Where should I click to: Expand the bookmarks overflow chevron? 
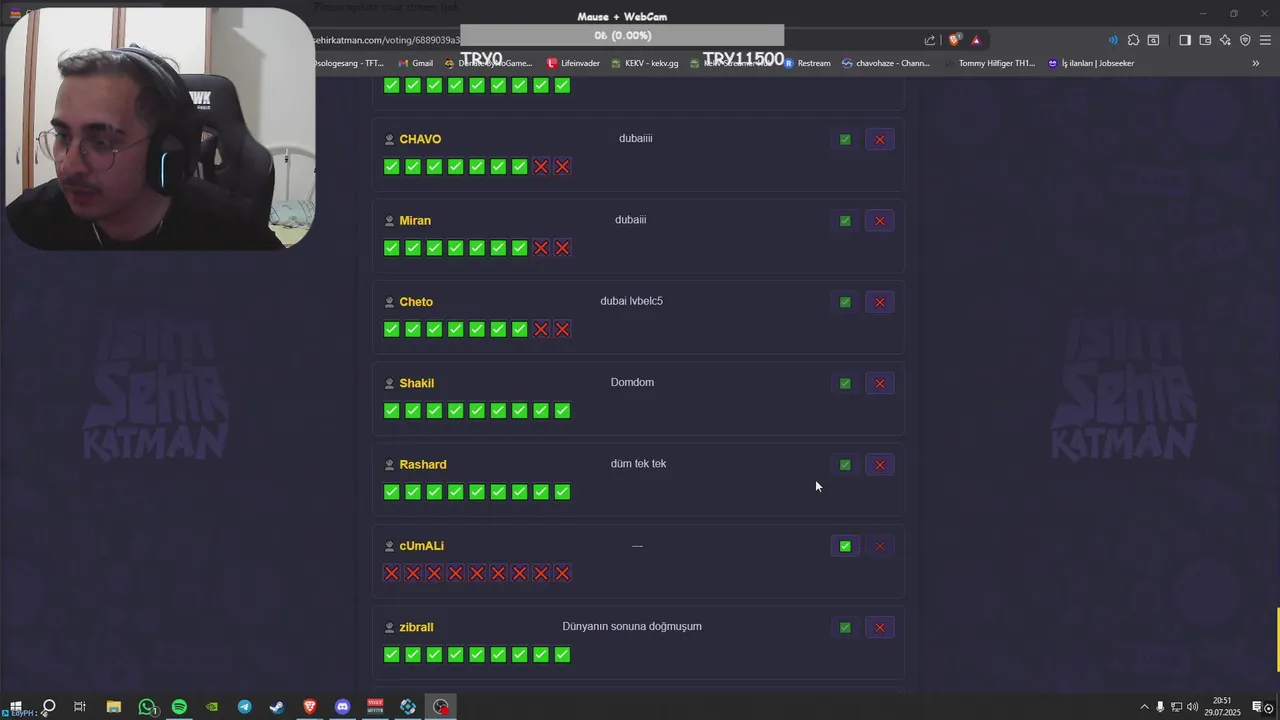[1256, 63]
